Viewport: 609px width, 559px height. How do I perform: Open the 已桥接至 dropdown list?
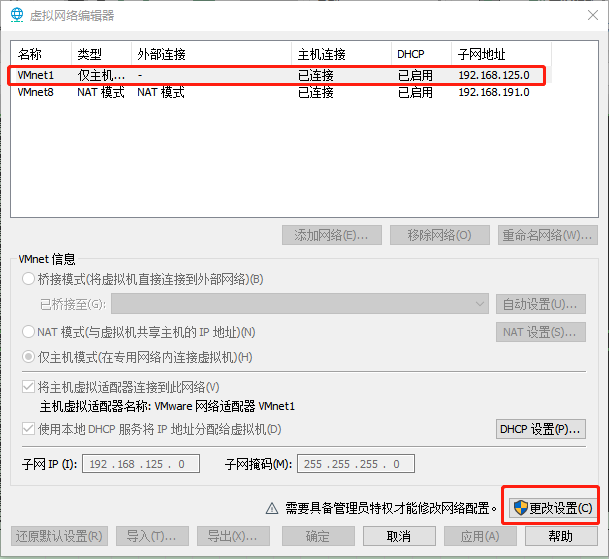(x=299, y=304)
